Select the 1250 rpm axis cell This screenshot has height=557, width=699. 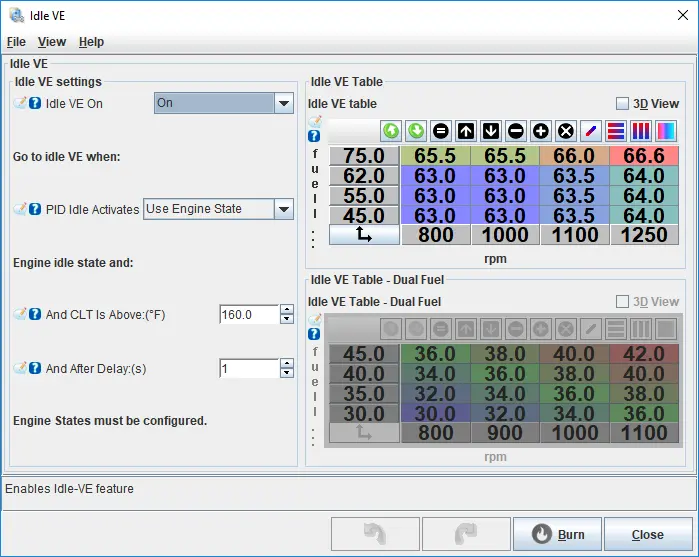click(x=644, y=235)
